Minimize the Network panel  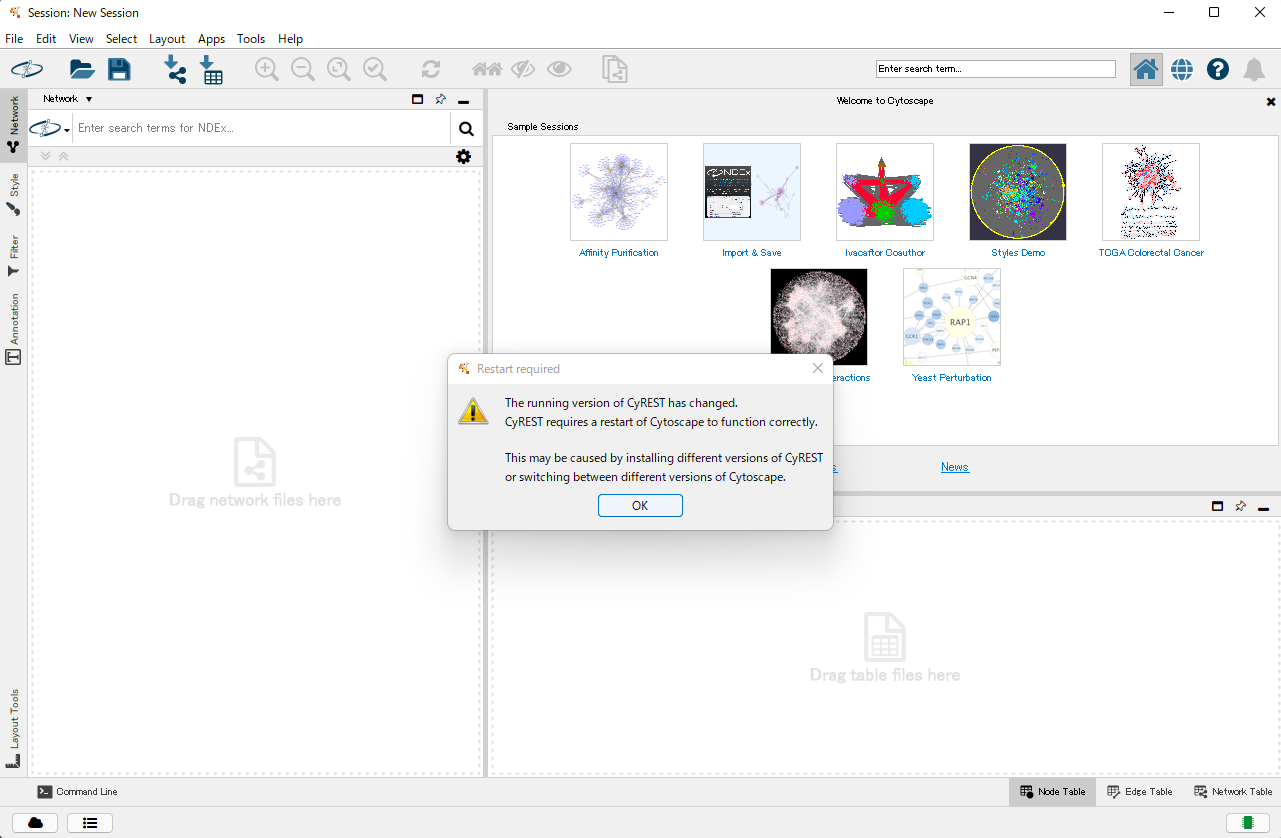463,101
